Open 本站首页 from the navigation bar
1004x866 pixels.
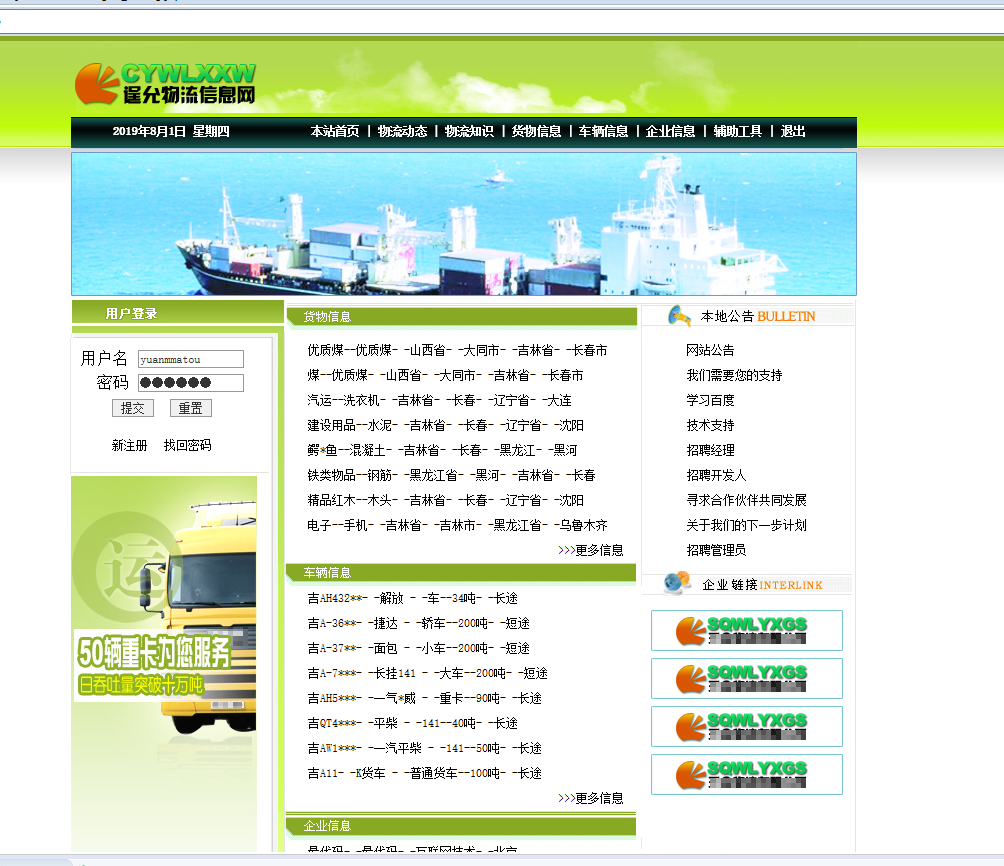click(x=335, y=131)
